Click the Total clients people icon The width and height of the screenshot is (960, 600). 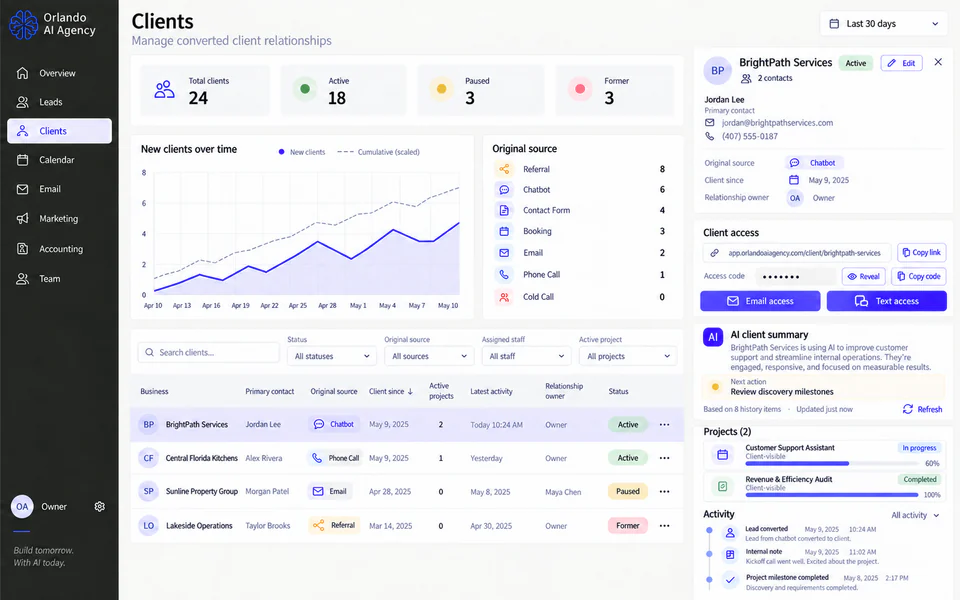pos(164,90)
